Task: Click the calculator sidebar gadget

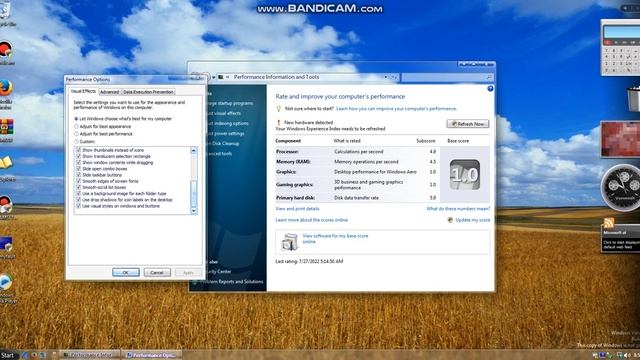Action: pos(620,48)
